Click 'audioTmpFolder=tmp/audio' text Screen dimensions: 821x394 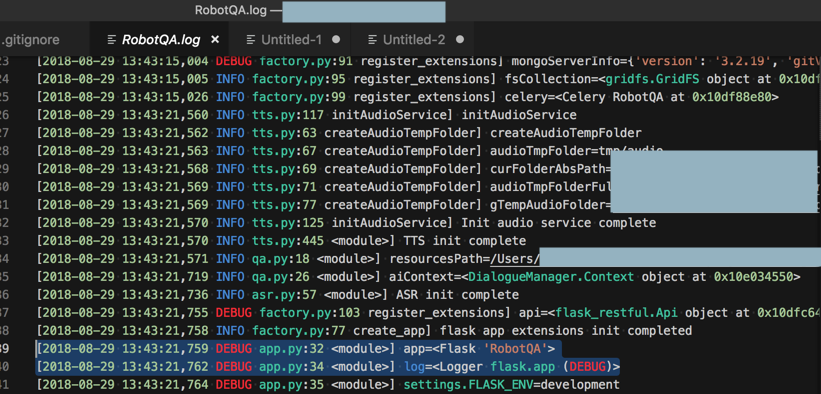click(x=577, y=151)
